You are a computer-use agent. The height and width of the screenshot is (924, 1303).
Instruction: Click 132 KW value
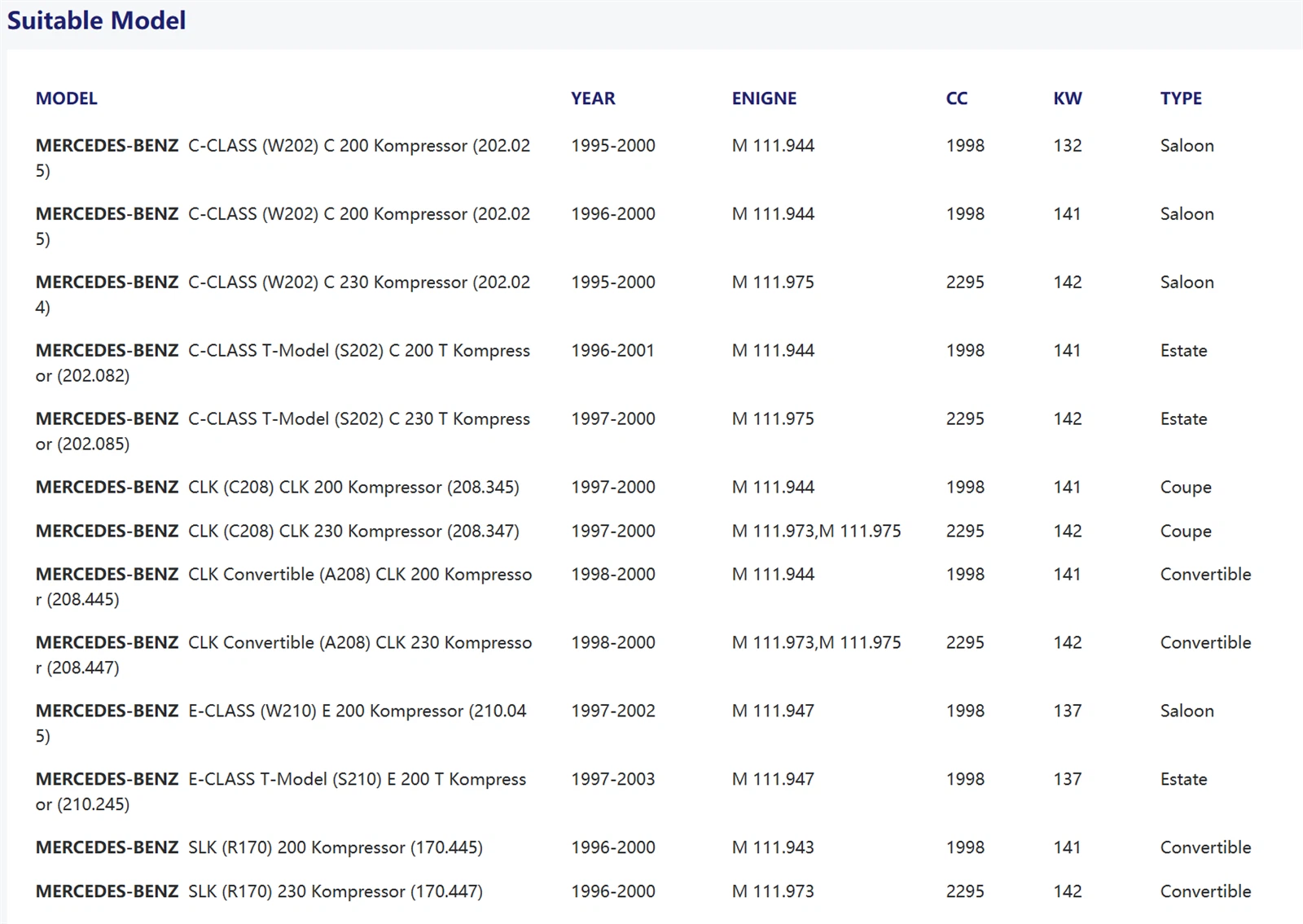[x=1068, y=146]
